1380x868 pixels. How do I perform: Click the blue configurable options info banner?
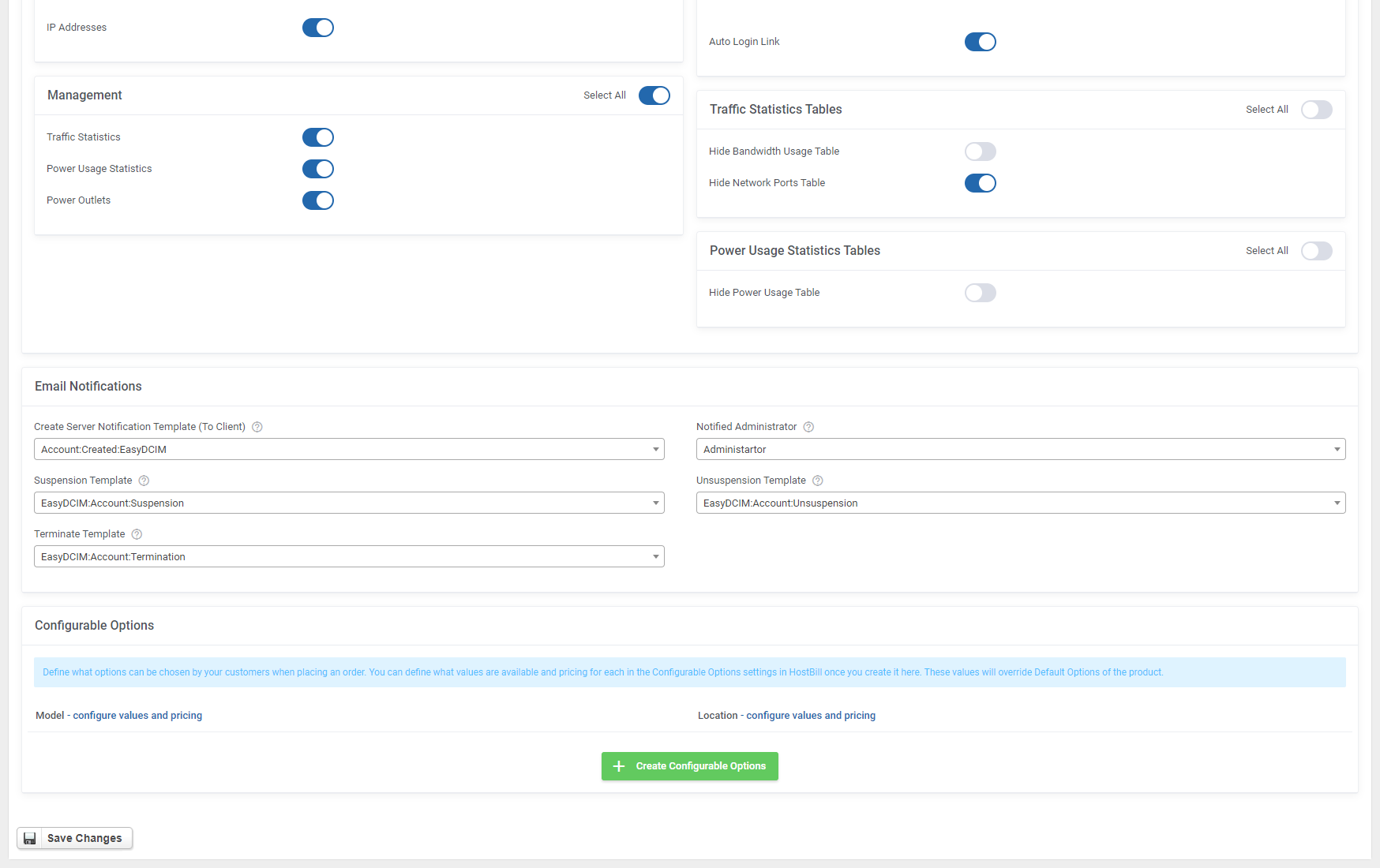(690, 672)
